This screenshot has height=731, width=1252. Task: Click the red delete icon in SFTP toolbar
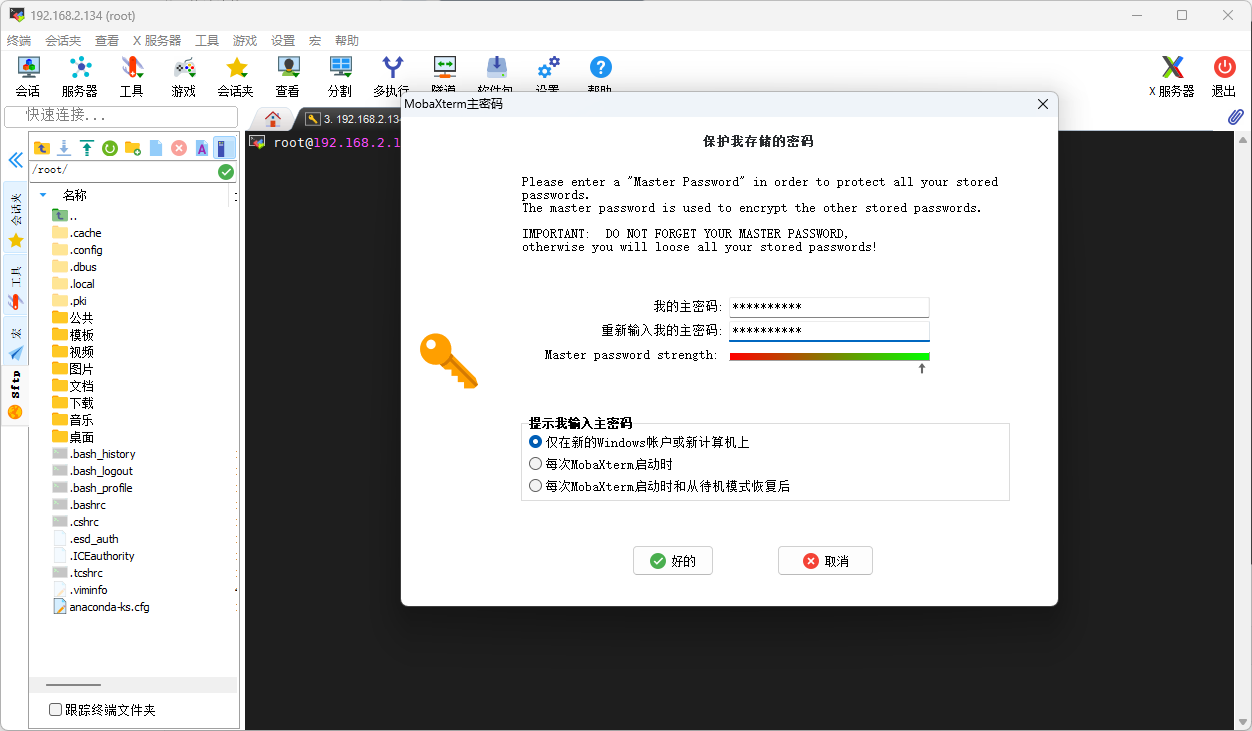(179, 148)
